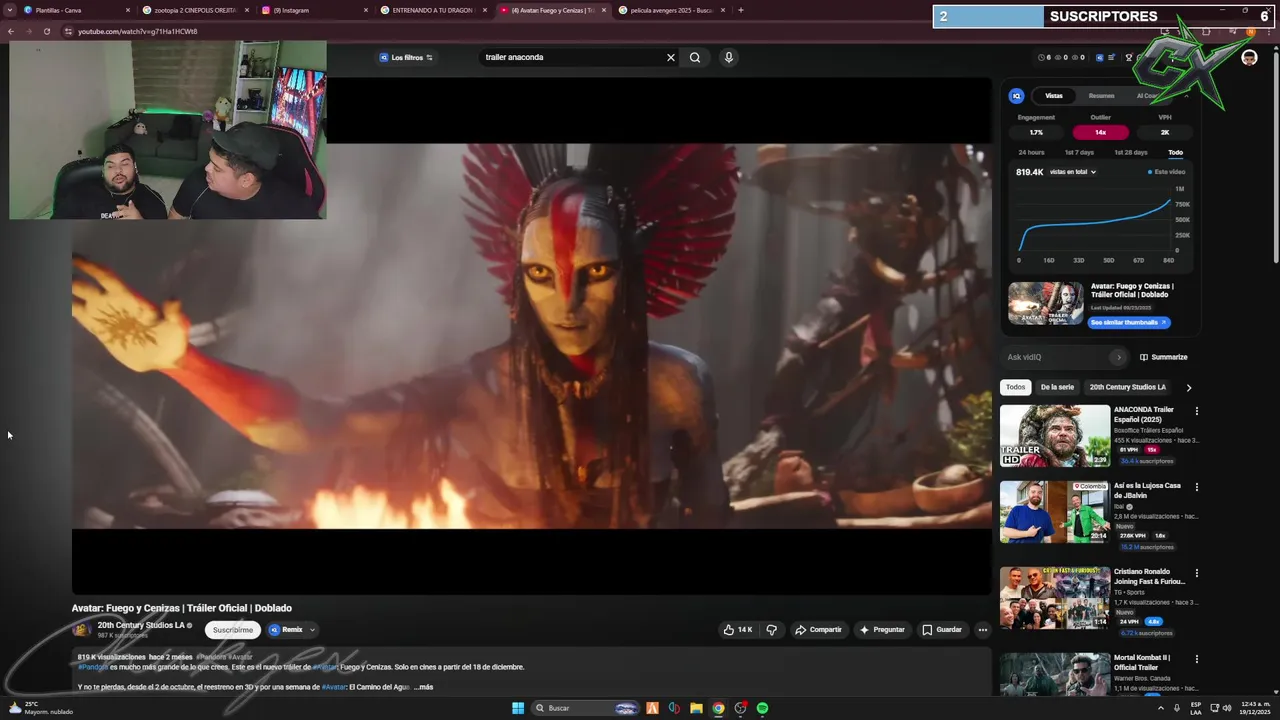The height and width of the screenshot is (720, 1280).
Task: Close the Instagram browser tab
Action: [x=366, y=10]
